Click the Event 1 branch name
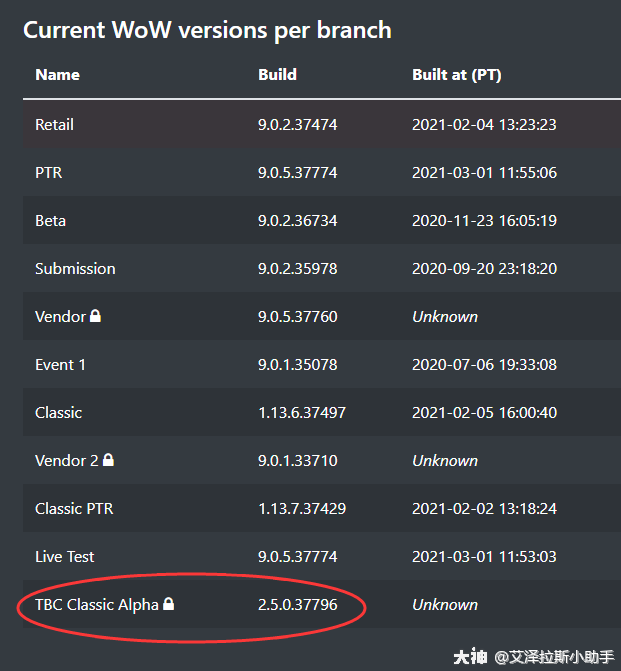This screenshot has width=621, height=671. tap(60, 364)
